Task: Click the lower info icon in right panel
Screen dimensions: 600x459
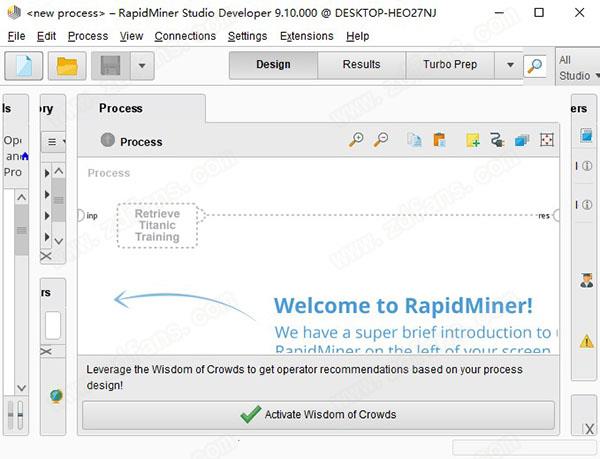Action: [587, 205]
